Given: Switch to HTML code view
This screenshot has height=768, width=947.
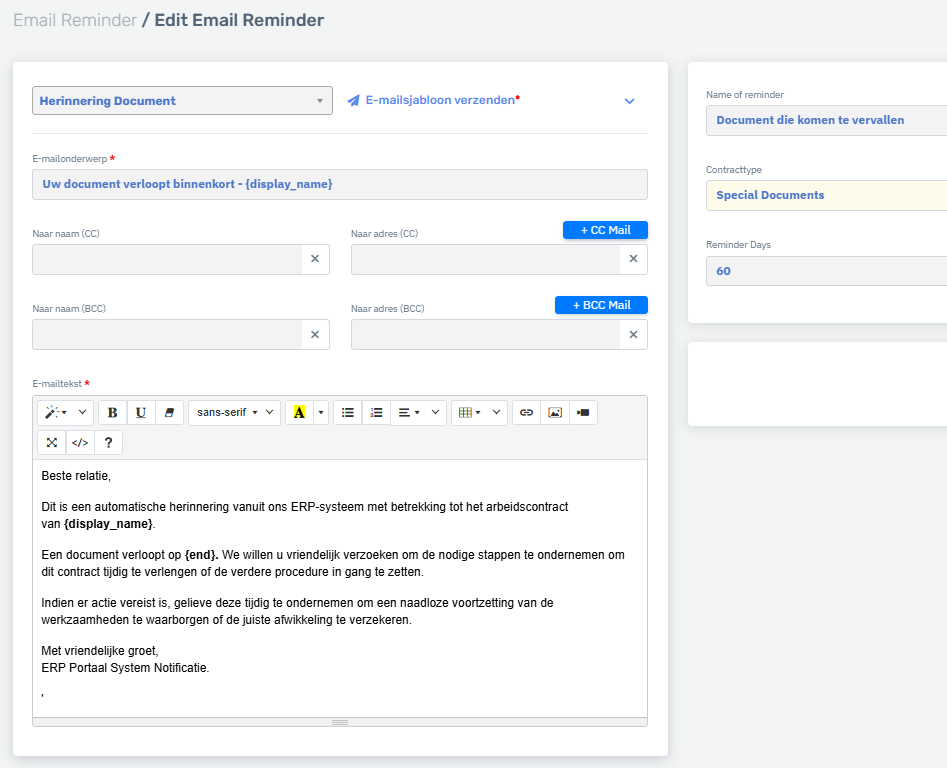Looking at the screenshot, I should (79, 442).
